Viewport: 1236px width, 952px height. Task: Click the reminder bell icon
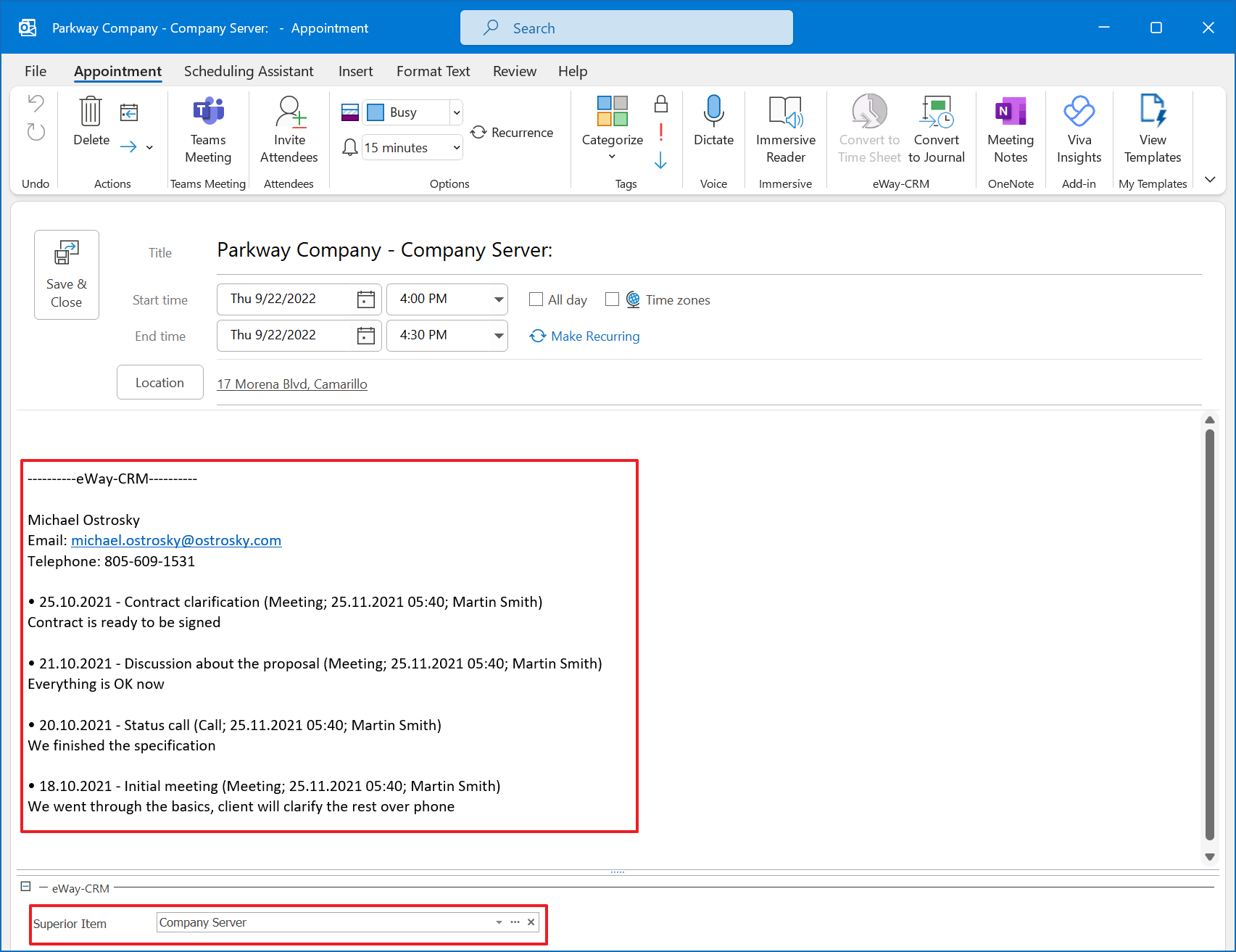(x=349, y=147)
